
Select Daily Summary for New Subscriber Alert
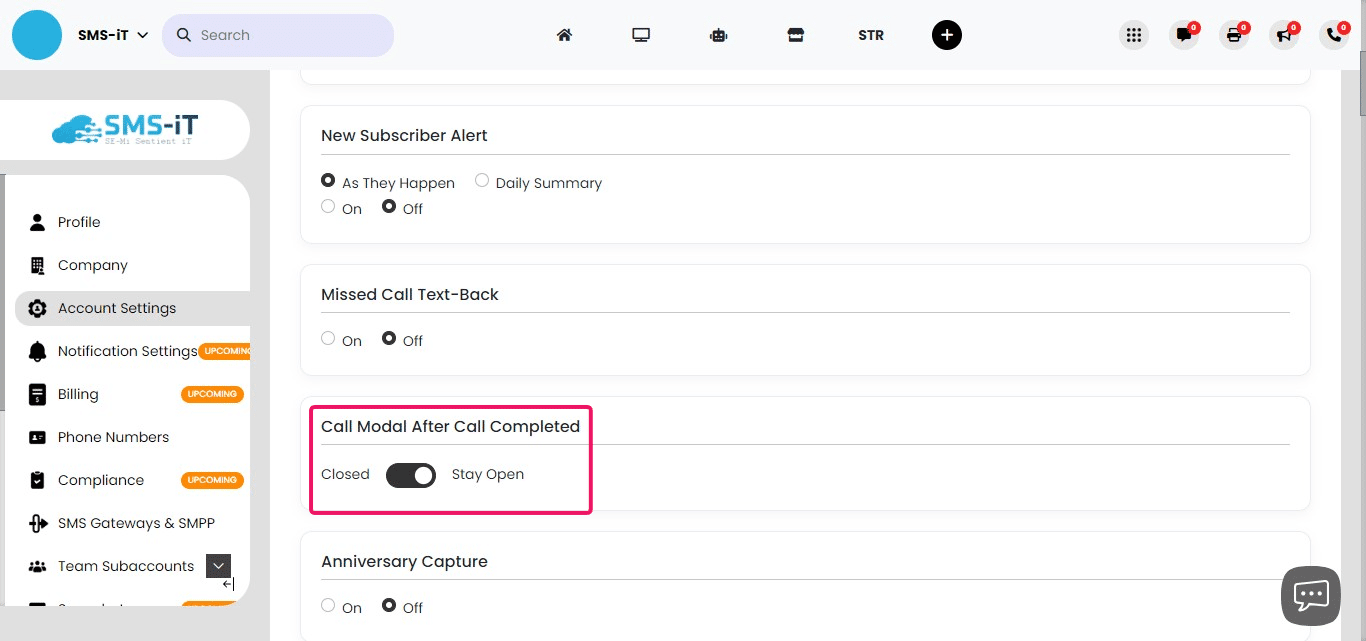pyautogui.click(x=481, y=180)
